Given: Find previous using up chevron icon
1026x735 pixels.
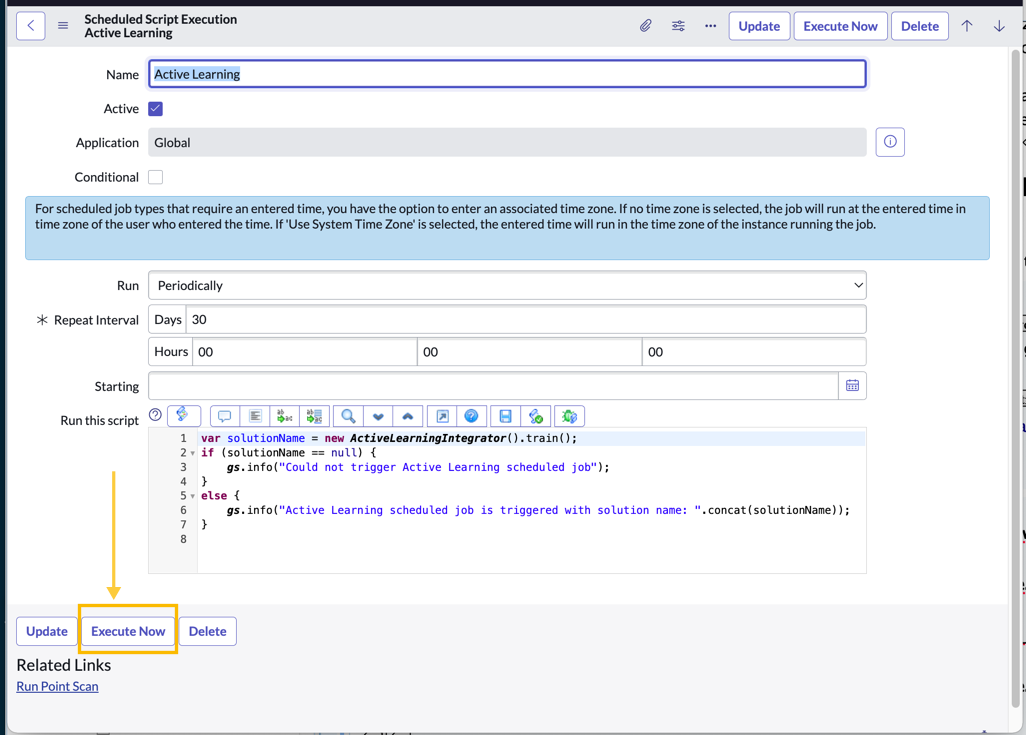Looking at the screenshot, I should click(408, 416).
